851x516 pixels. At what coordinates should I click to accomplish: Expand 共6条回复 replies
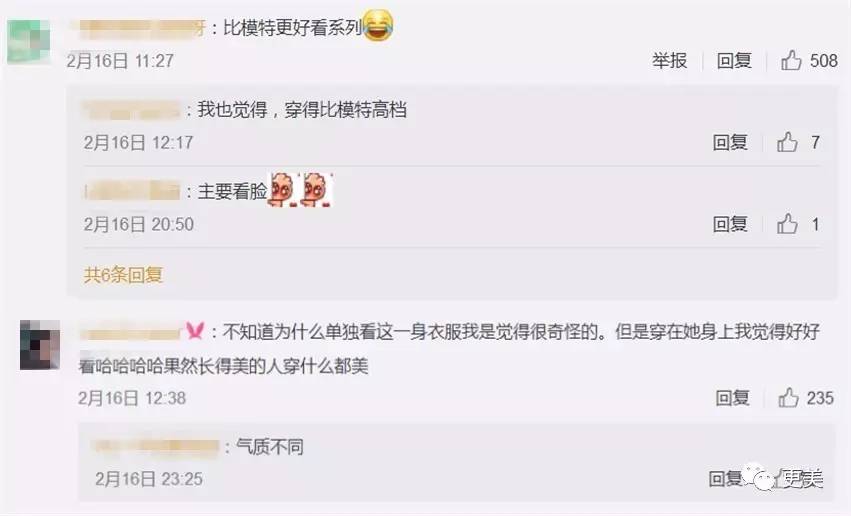tap(123, 275)
